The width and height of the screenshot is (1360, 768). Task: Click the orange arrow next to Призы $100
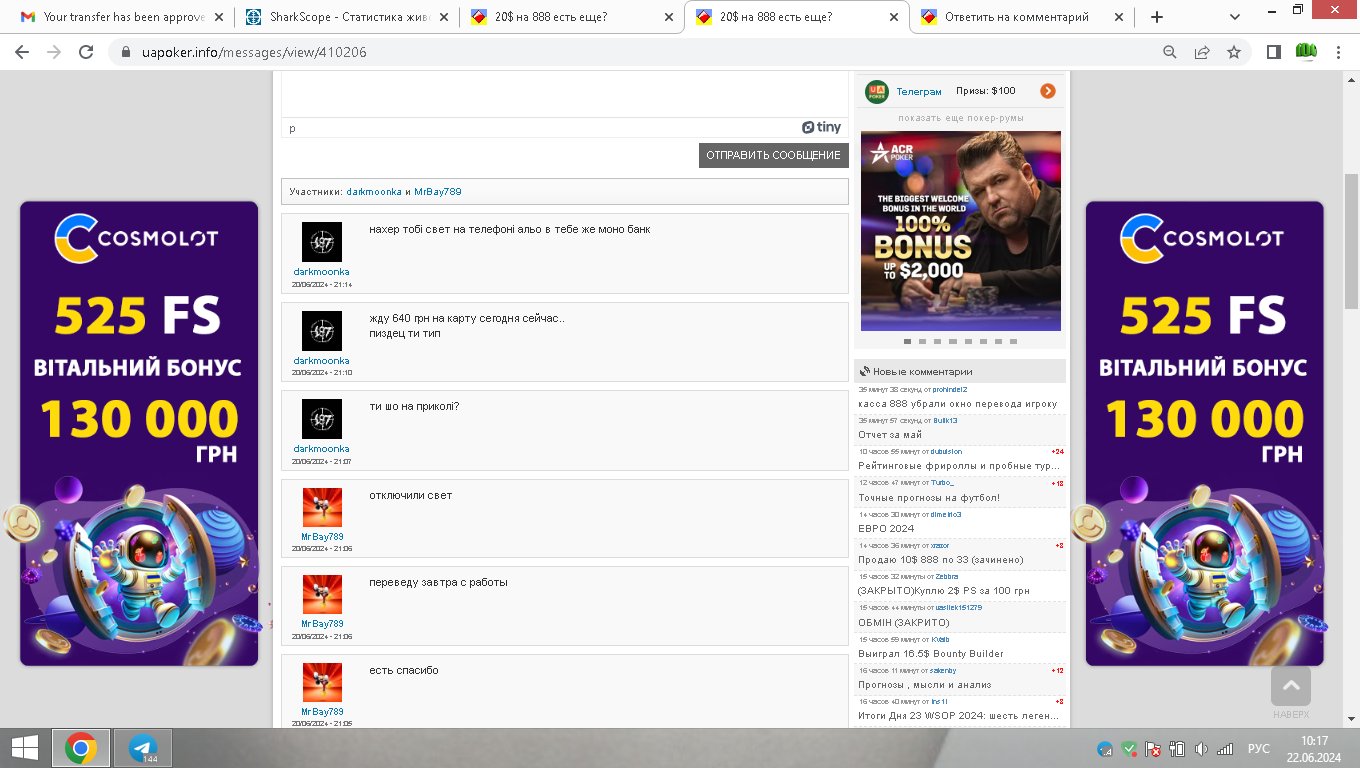(1048, 91)
